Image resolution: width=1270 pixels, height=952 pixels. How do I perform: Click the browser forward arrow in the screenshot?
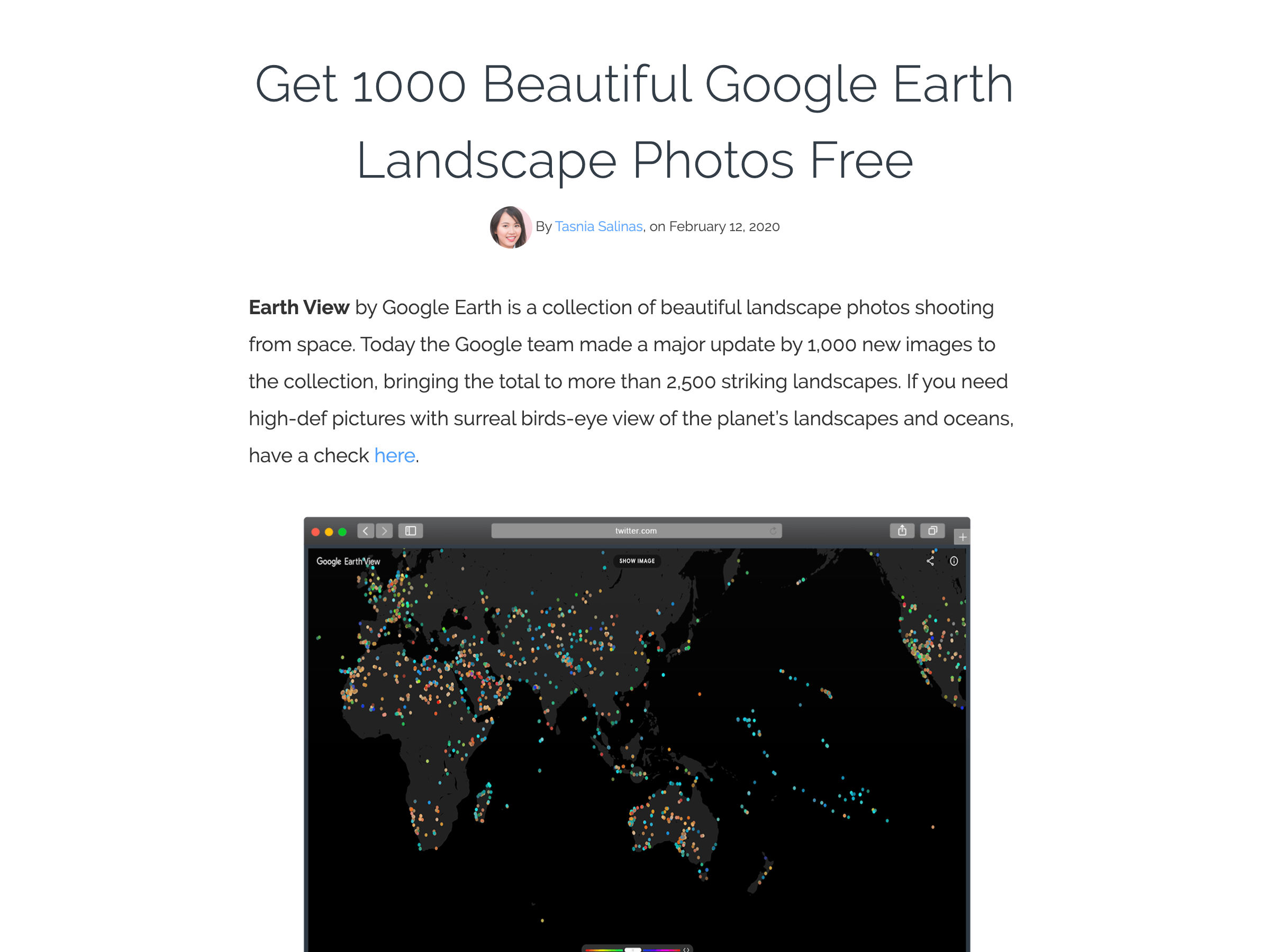[385, 531]
